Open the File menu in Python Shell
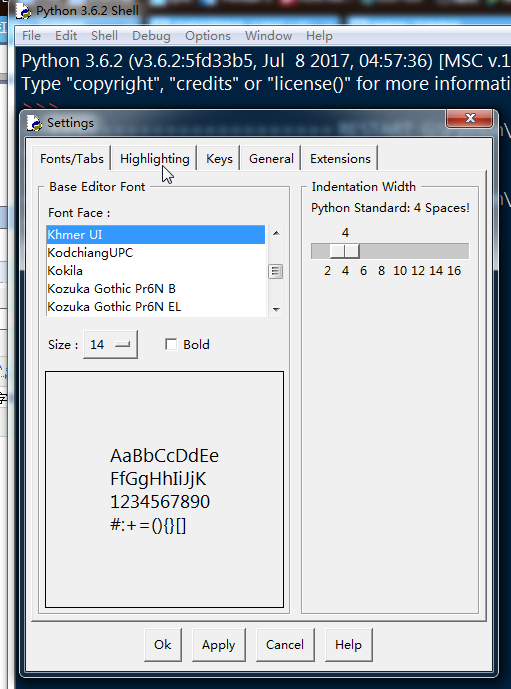This screenshot has width=511, height=689. coord(31,36)
